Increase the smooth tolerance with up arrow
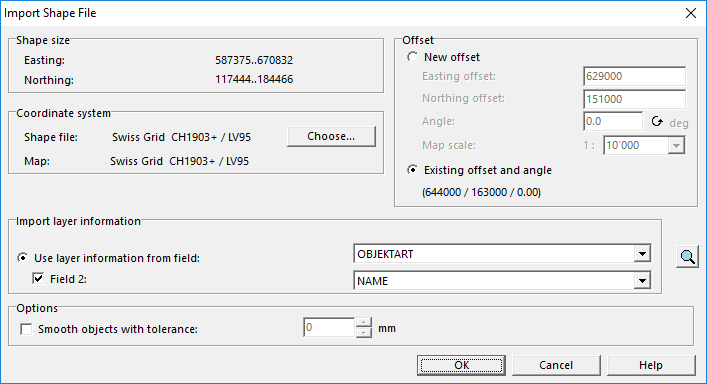 [x=363, y=322]
